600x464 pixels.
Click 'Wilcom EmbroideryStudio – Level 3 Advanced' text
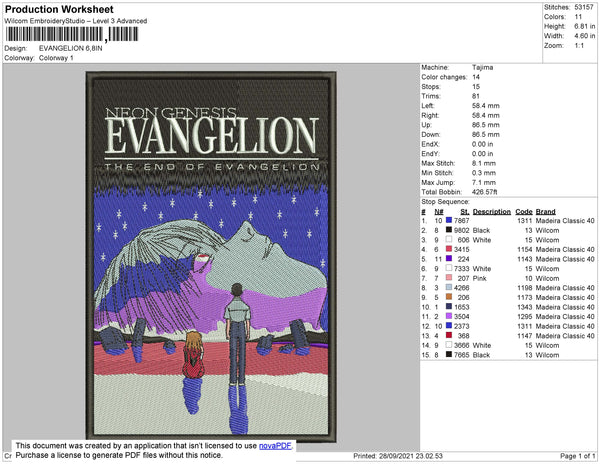pyautogui.click(x=76, y=21)
